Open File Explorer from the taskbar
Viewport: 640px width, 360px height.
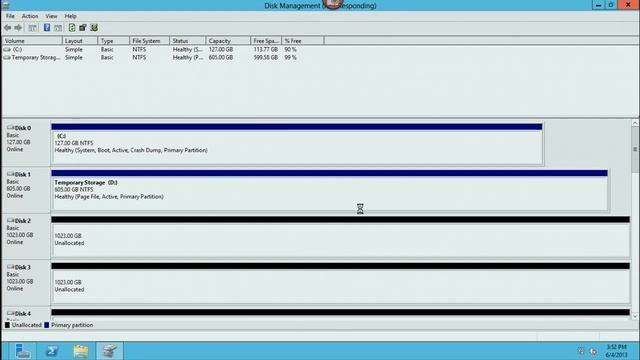point(81,351)
